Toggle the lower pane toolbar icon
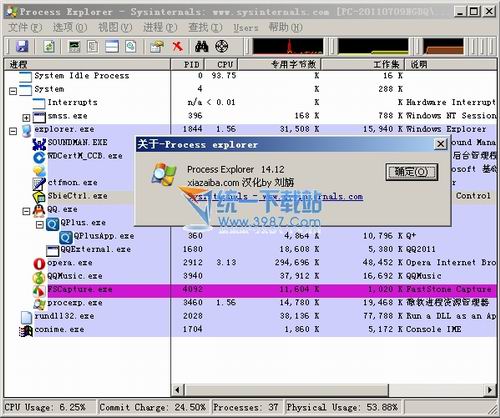500x418 pixels. point(112,46)
